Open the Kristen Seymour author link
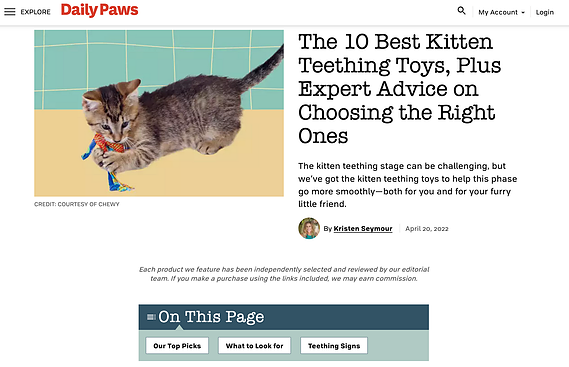The image size is (569, 367). [363, 229]
